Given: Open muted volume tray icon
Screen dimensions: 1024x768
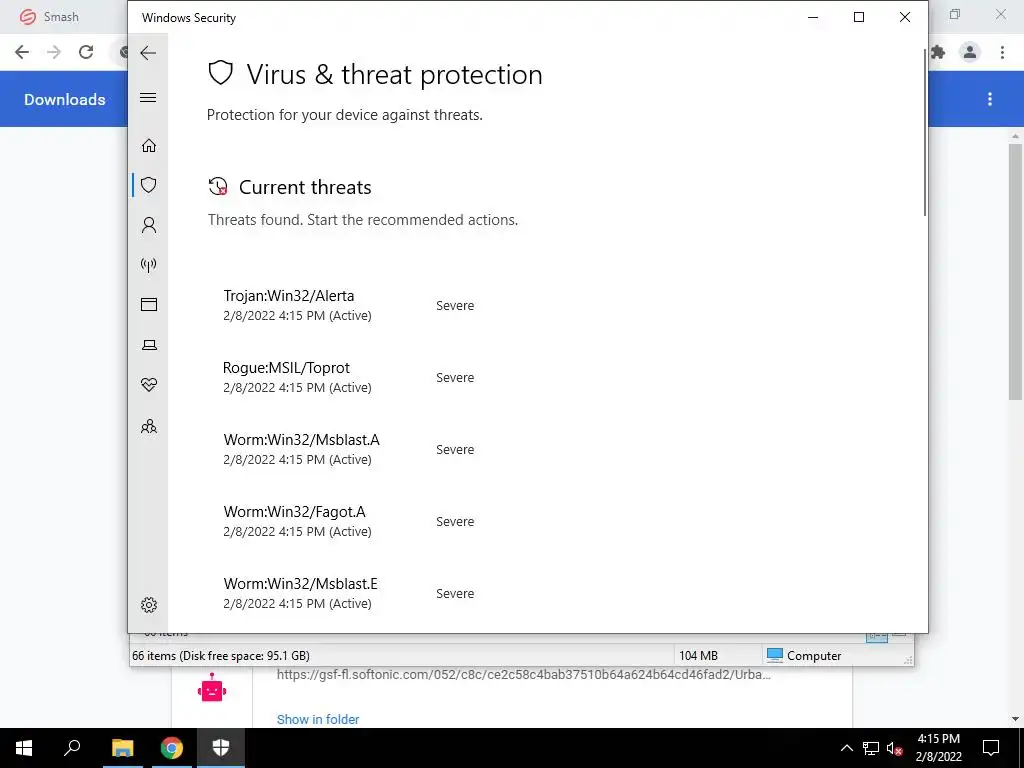Looking at the screenshot, I should coord(895,748).
